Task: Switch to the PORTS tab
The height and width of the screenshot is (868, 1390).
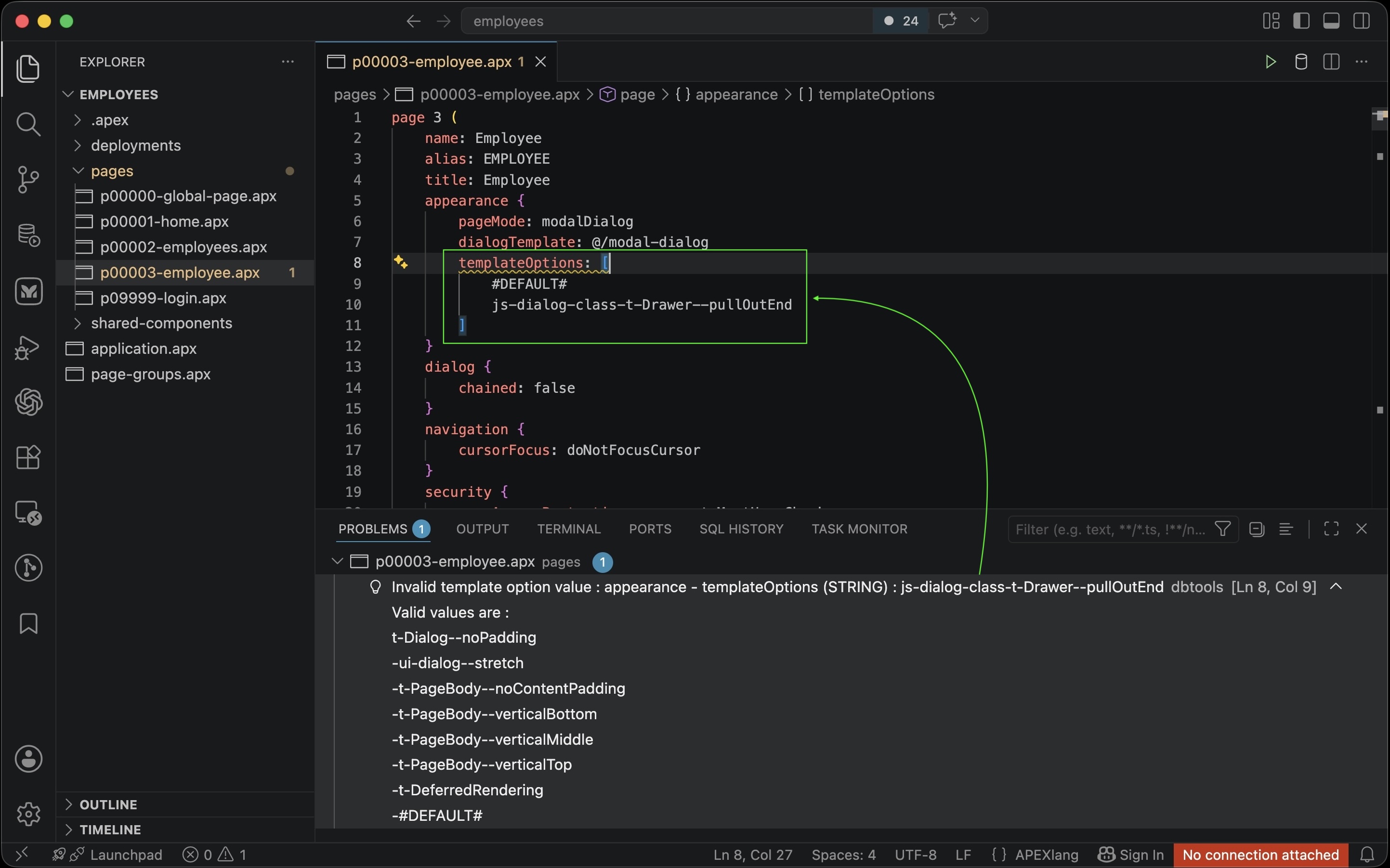Action: [650, 529]
